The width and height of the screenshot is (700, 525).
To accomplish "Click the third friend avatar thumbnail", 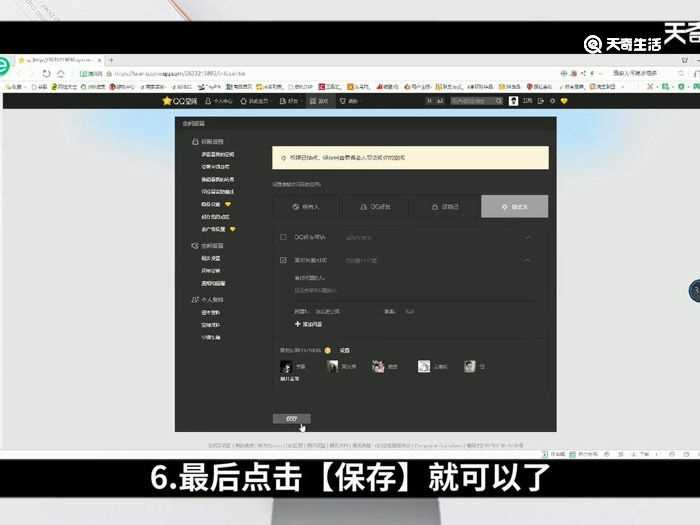I will (378, 367).
